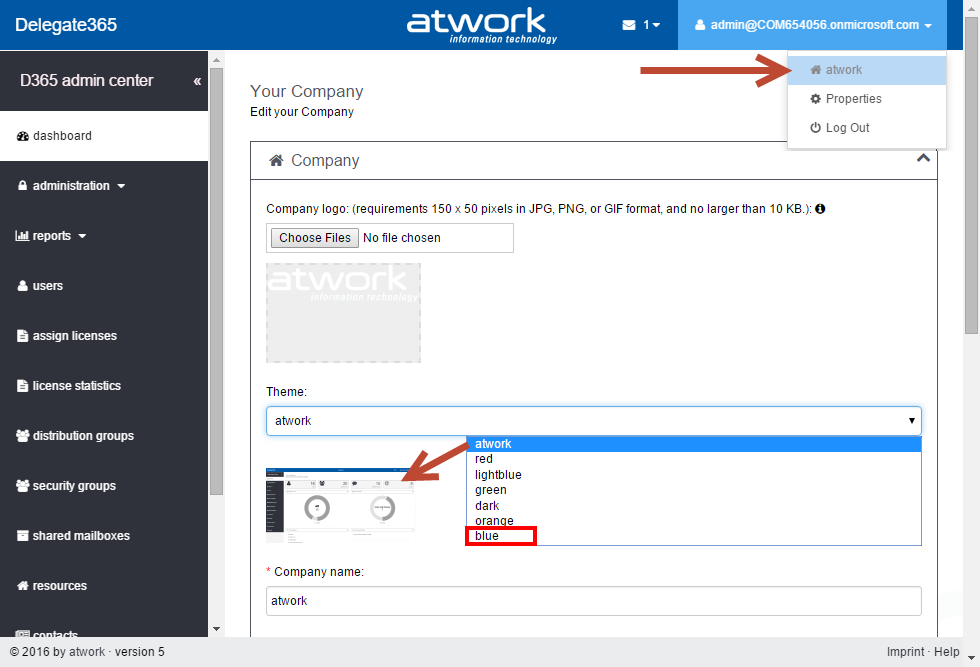Click the theme preview thumbnail
980x667 pixels.
(x=341, y=505)
